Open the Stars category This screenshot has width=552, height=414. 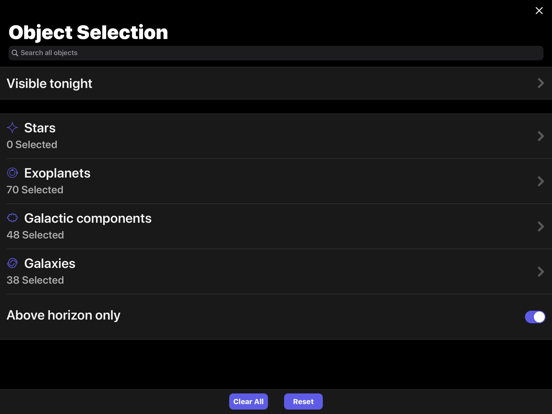click(x=276, y=136)
